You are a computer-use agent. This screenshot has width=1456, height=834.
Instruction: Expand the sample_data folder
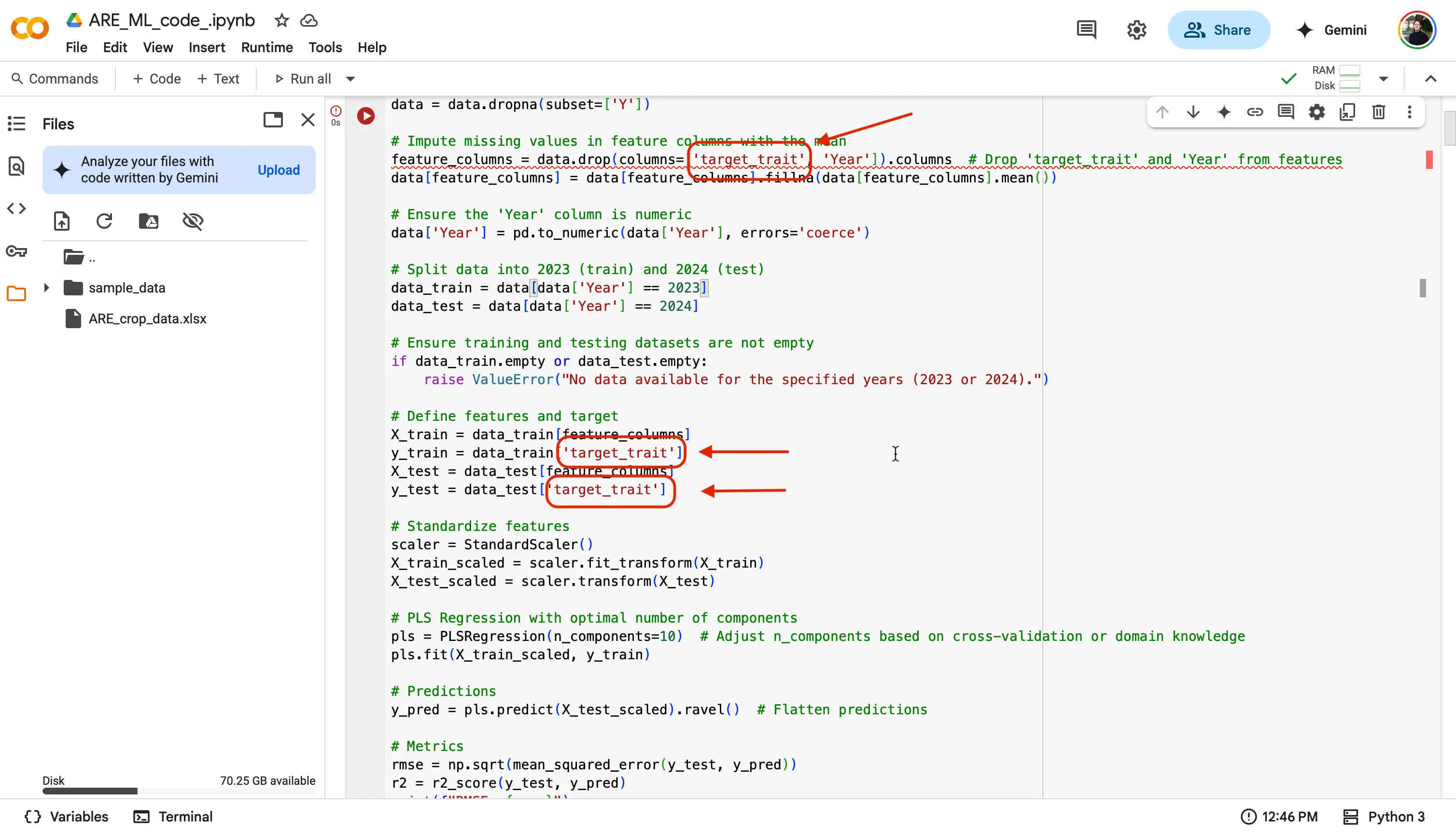tap(46, 288)
